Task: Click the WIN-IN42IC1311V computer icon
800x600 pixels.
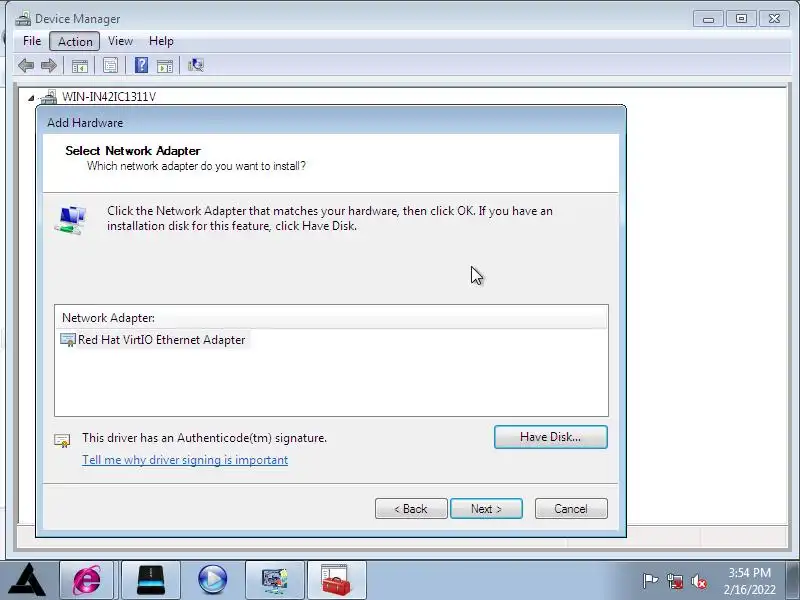Action: pos(49,96)
